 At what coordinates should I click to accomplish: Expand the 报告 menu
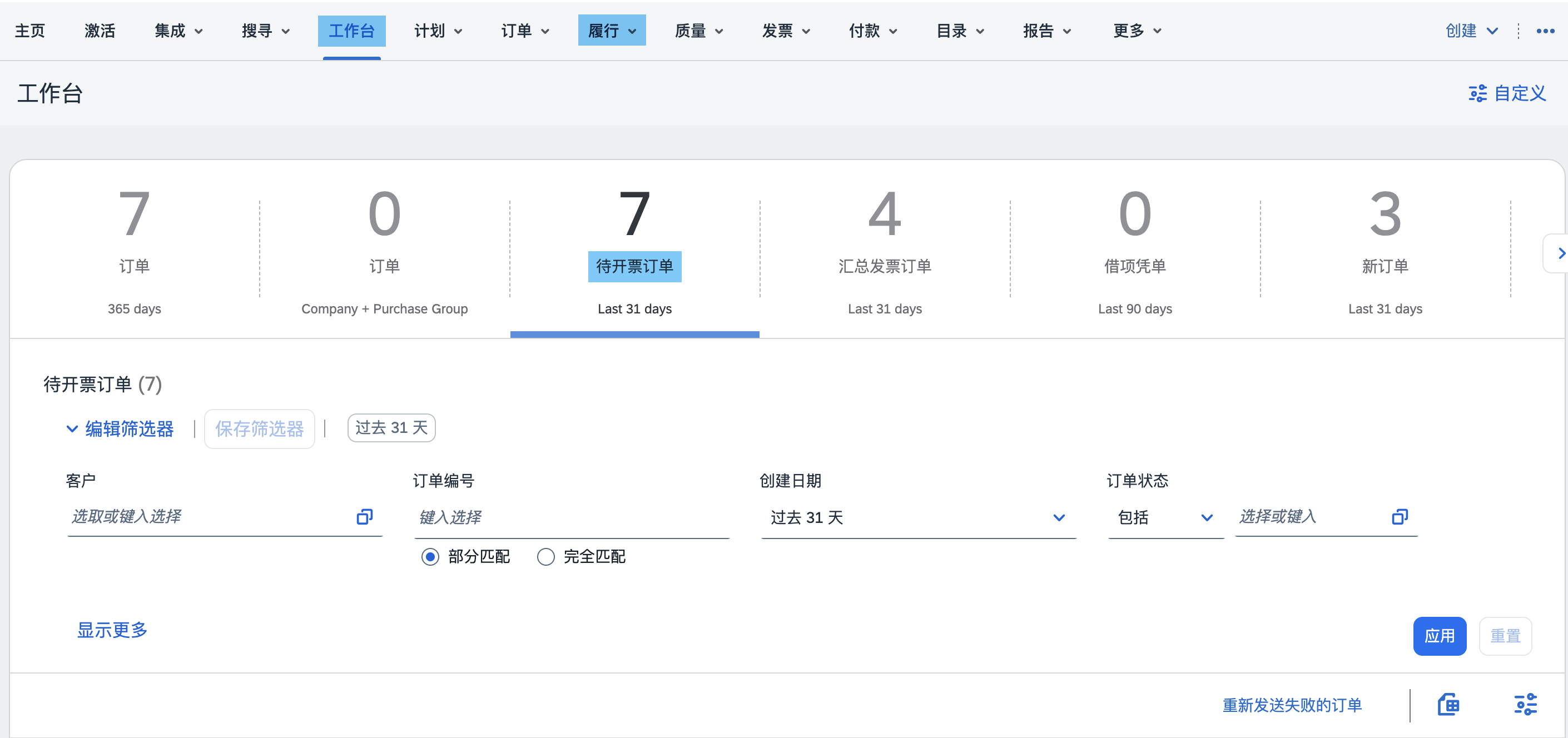[x=1047, y=31]
